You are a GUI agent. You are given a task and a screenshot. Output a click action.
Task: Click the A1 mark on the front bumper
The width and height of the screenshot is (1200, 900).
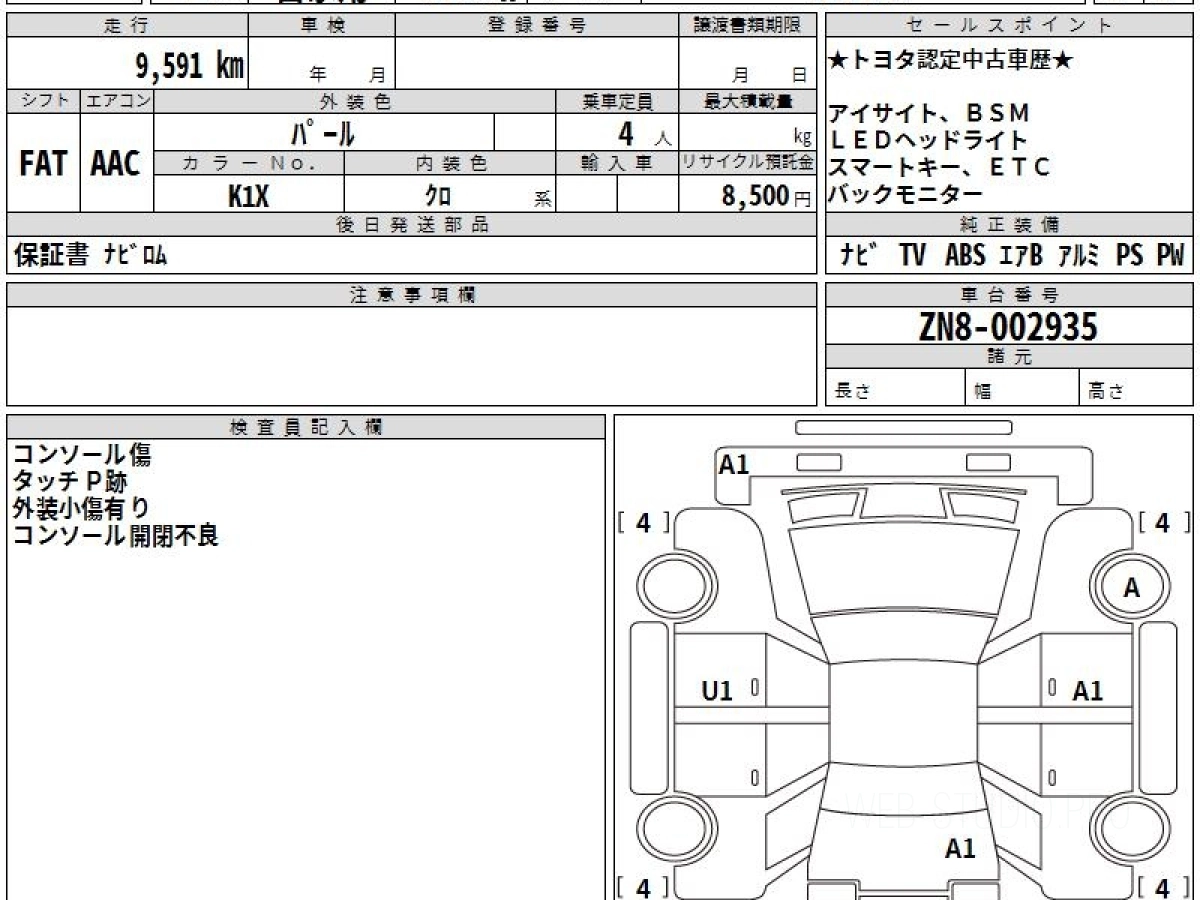pyautogui.click(x=734, y=464)
